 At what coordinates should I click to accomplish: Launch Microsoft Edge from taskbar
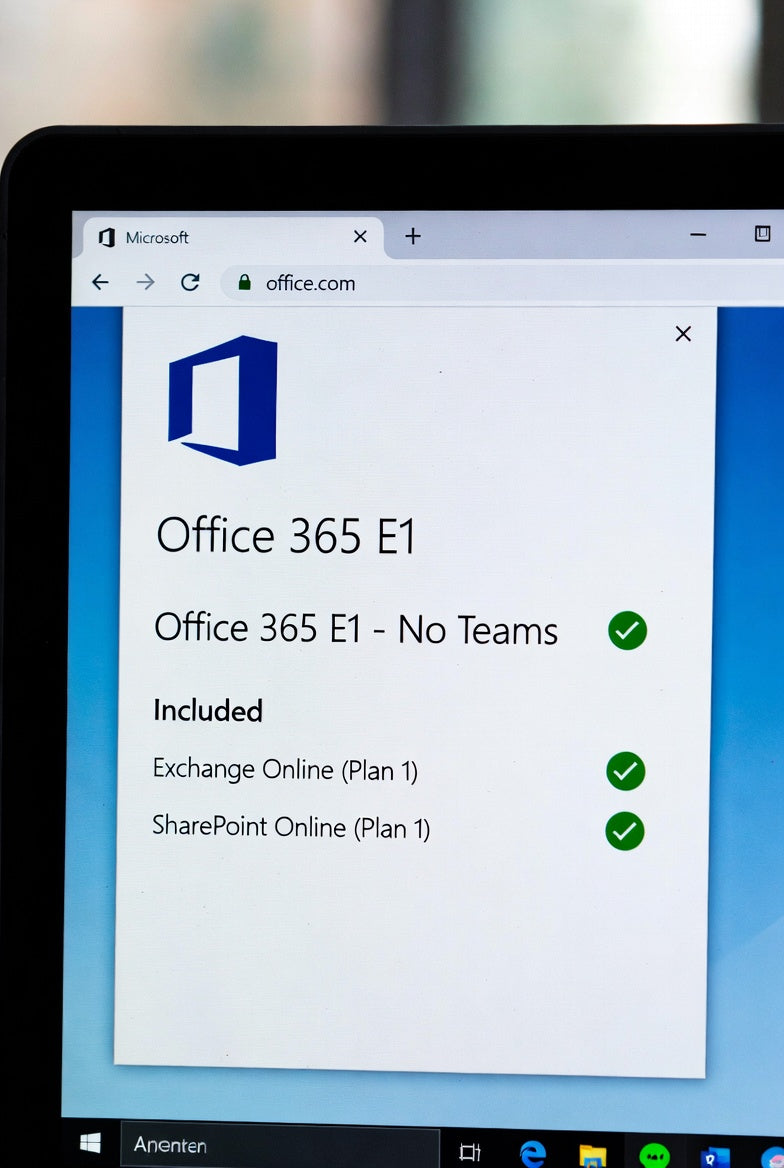coord(532,1154)
